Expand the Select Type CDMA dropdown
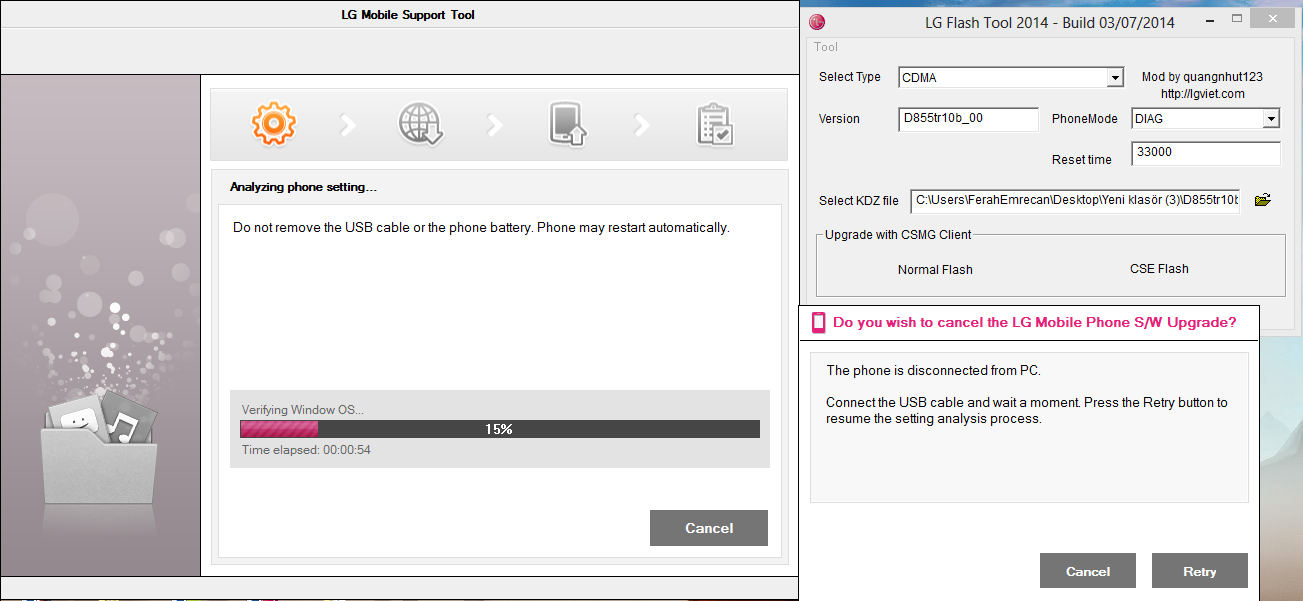The image size is (1303, 601). [x=1115, y=77]
